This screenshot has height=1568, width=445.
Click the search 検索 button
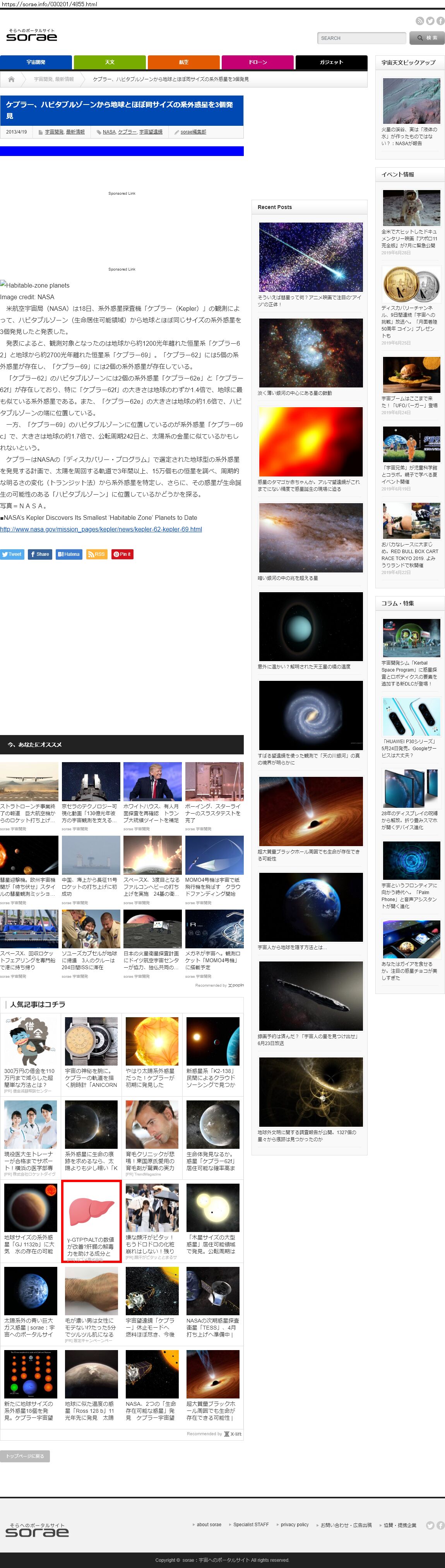tap(427, 38)
